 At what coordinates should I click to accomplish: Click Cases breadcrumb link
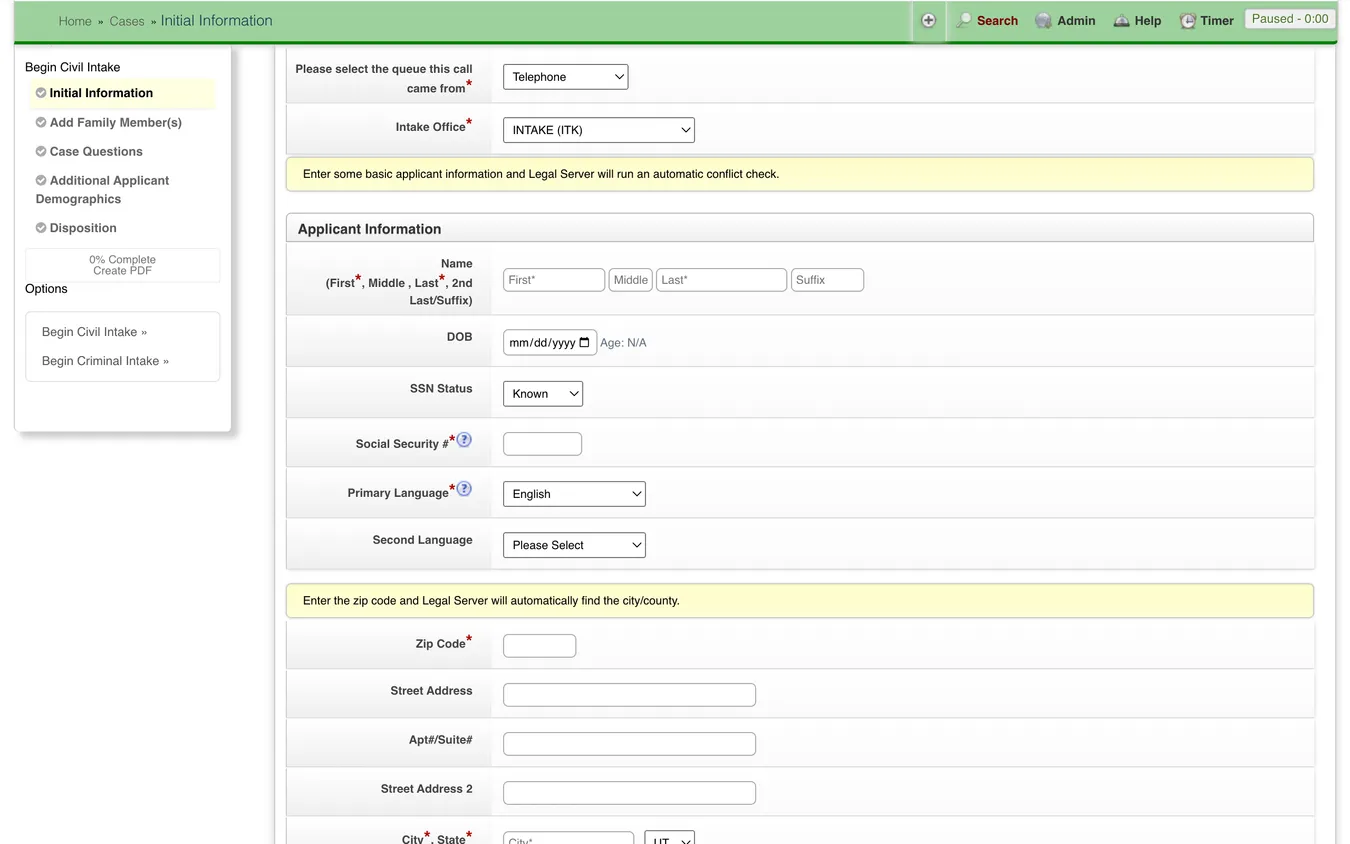click(127, 21)
